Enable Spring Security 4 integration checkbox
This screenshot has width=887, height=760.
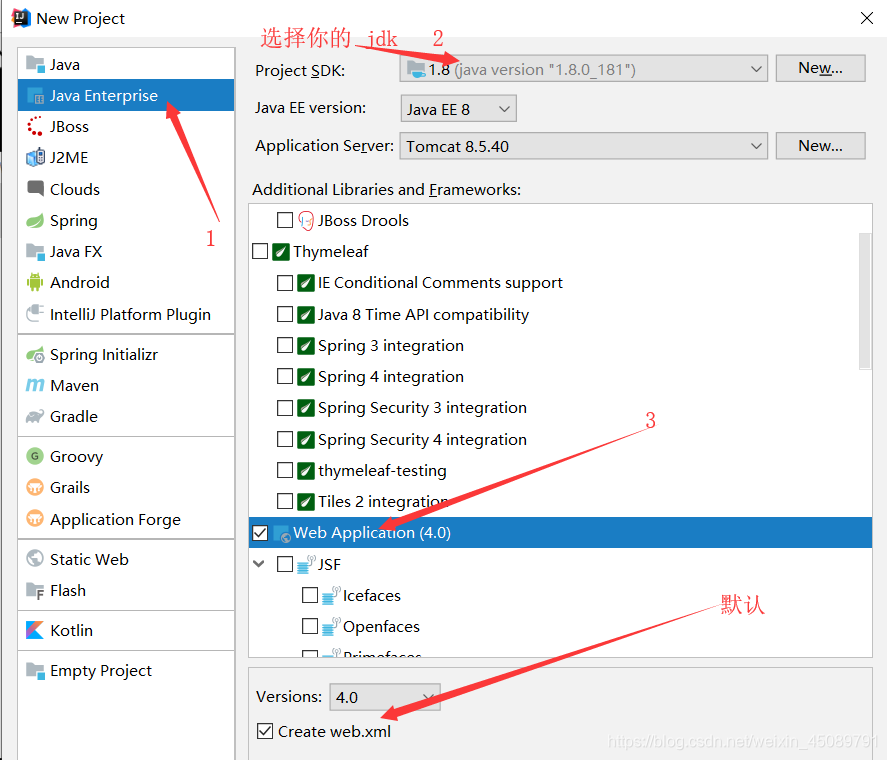click(x=285, y=439)
